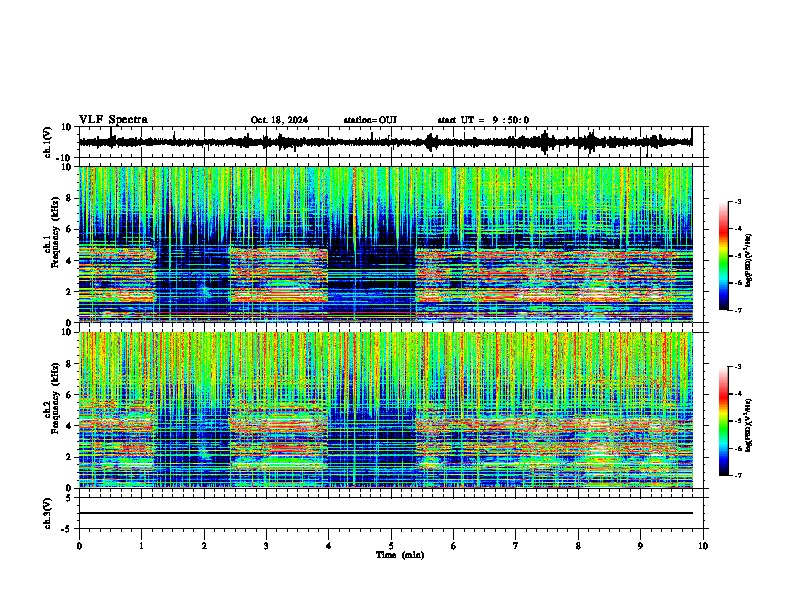792x612 pixels.
Task: Click time axis tick label '5'
Action: [x=391, y=546]
